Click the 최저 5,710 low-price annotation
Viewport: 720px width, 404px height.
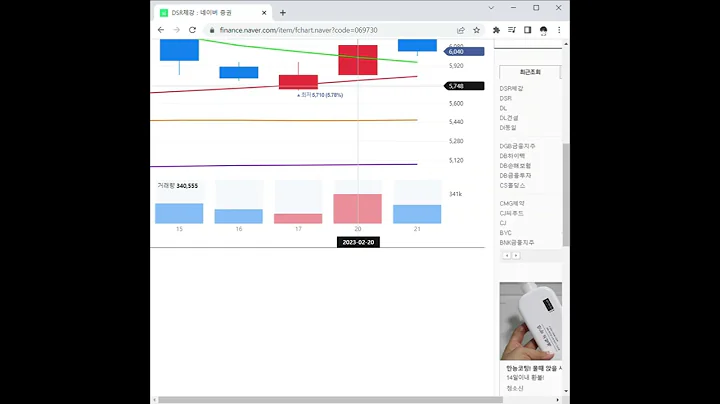point(320,95)
